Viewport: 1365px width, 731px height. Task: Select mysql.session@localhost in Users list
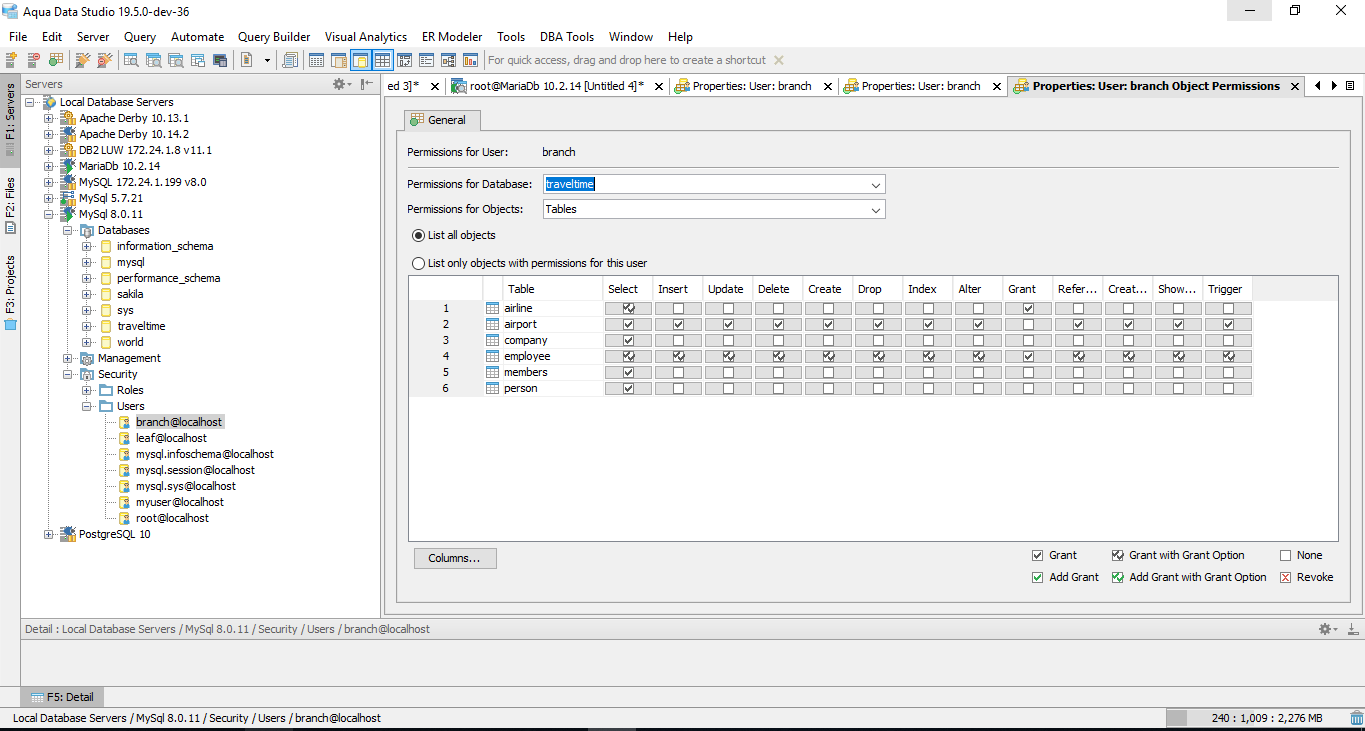[195, 470]
